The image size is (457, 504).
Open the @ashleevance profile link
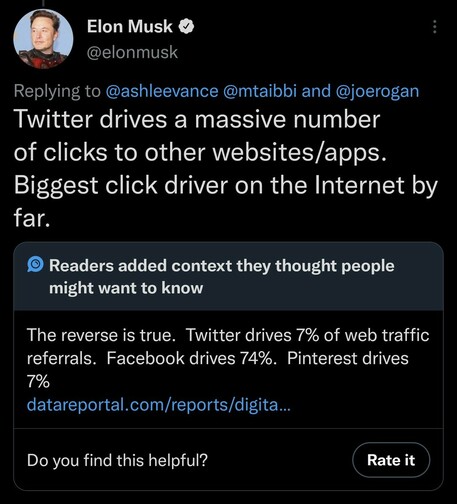162,91
